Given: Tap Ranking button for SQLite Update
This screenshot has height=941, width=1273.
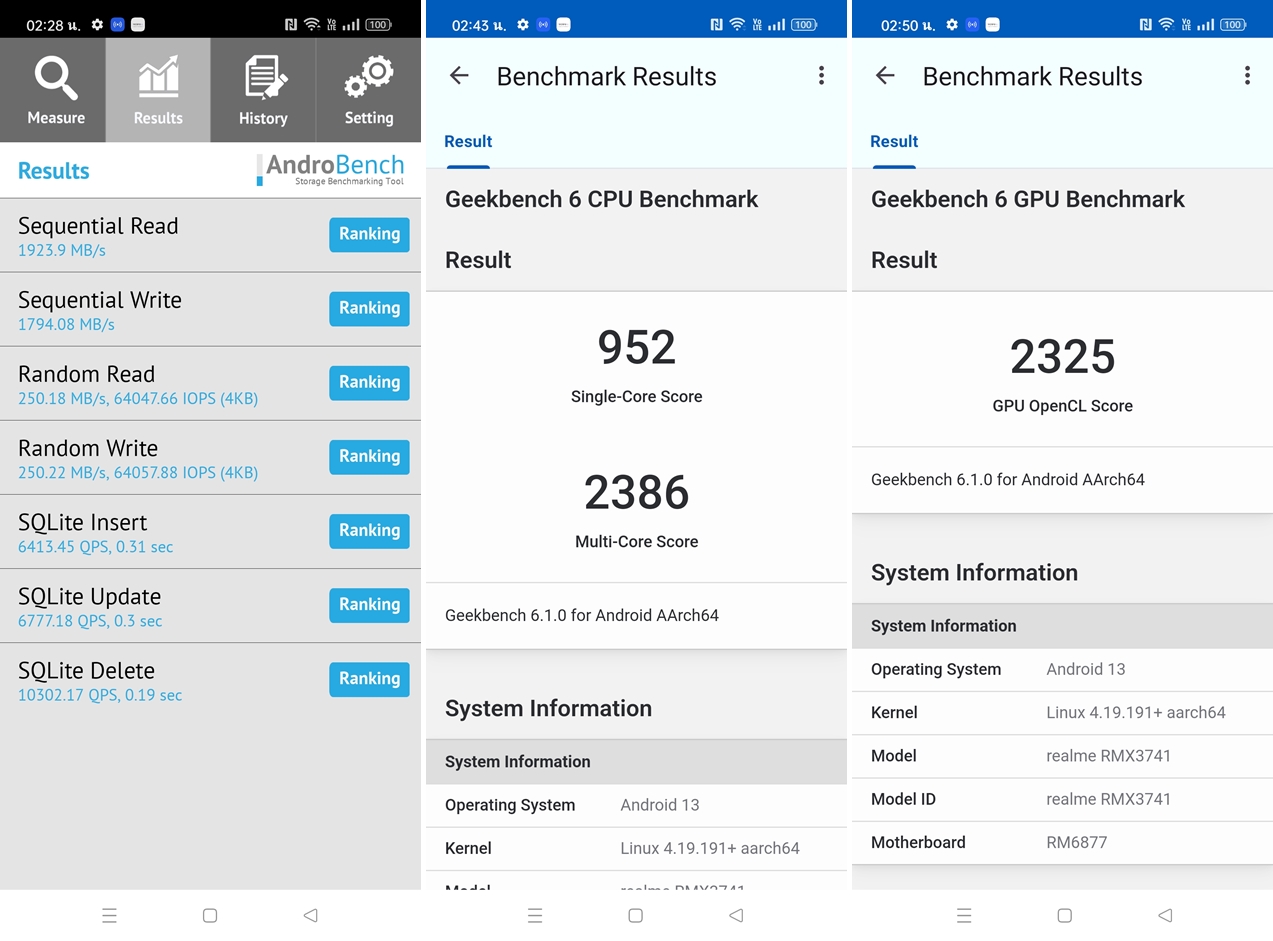Looking at the screenshot, I should (369, 604).
